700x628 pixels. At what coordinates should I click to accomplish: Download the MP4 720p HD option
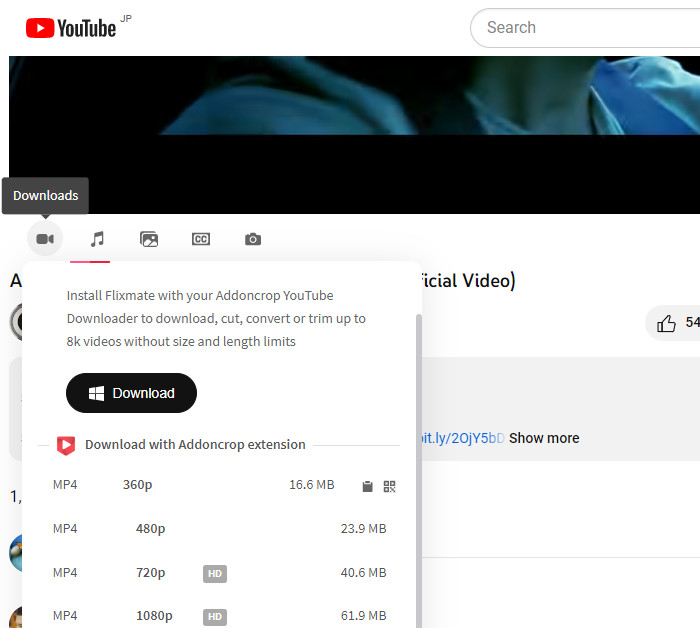click(x=219, y=573)
